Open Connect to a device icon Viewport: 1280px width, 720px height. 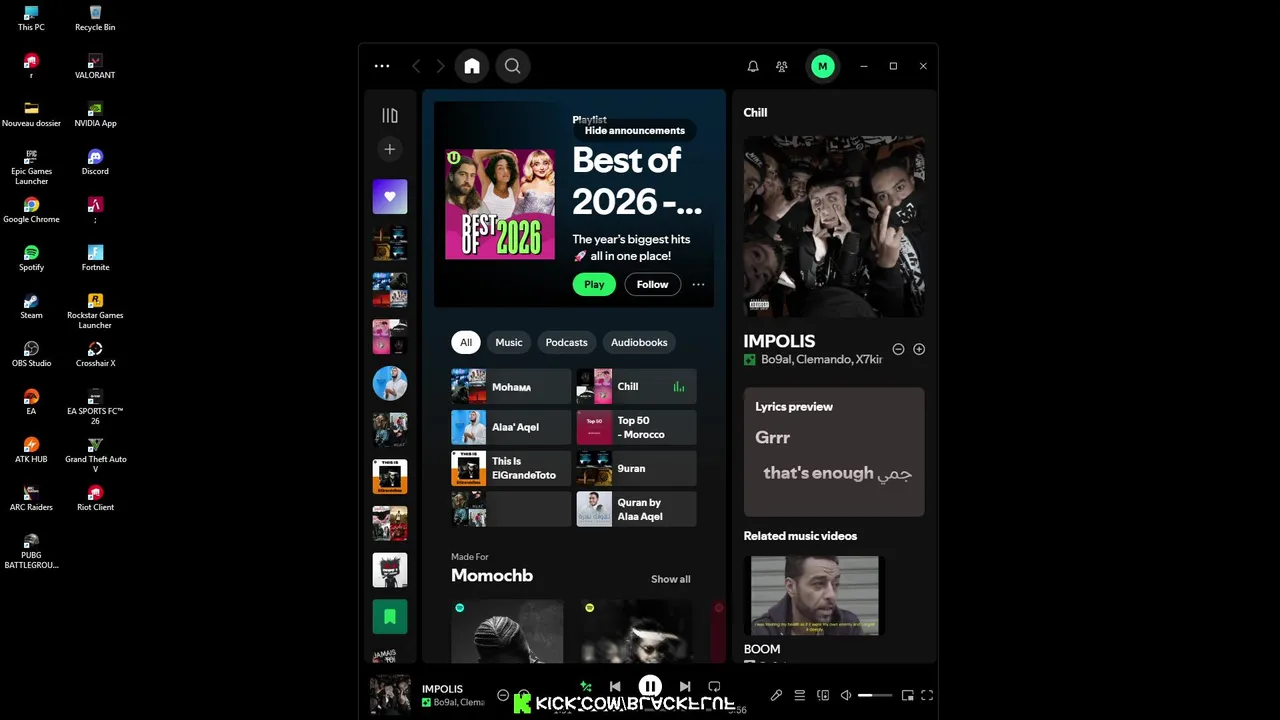click(823, 695)
